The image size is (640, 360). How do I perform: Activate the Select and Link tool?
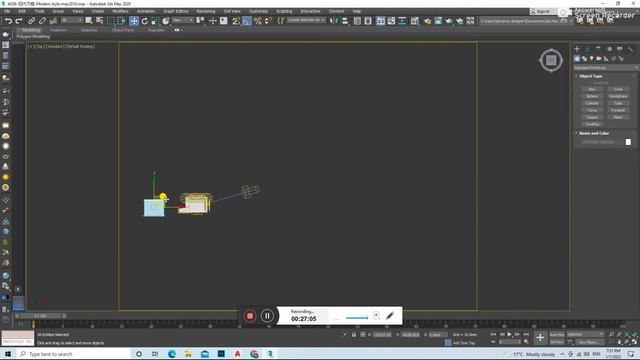tap(31, 21)
